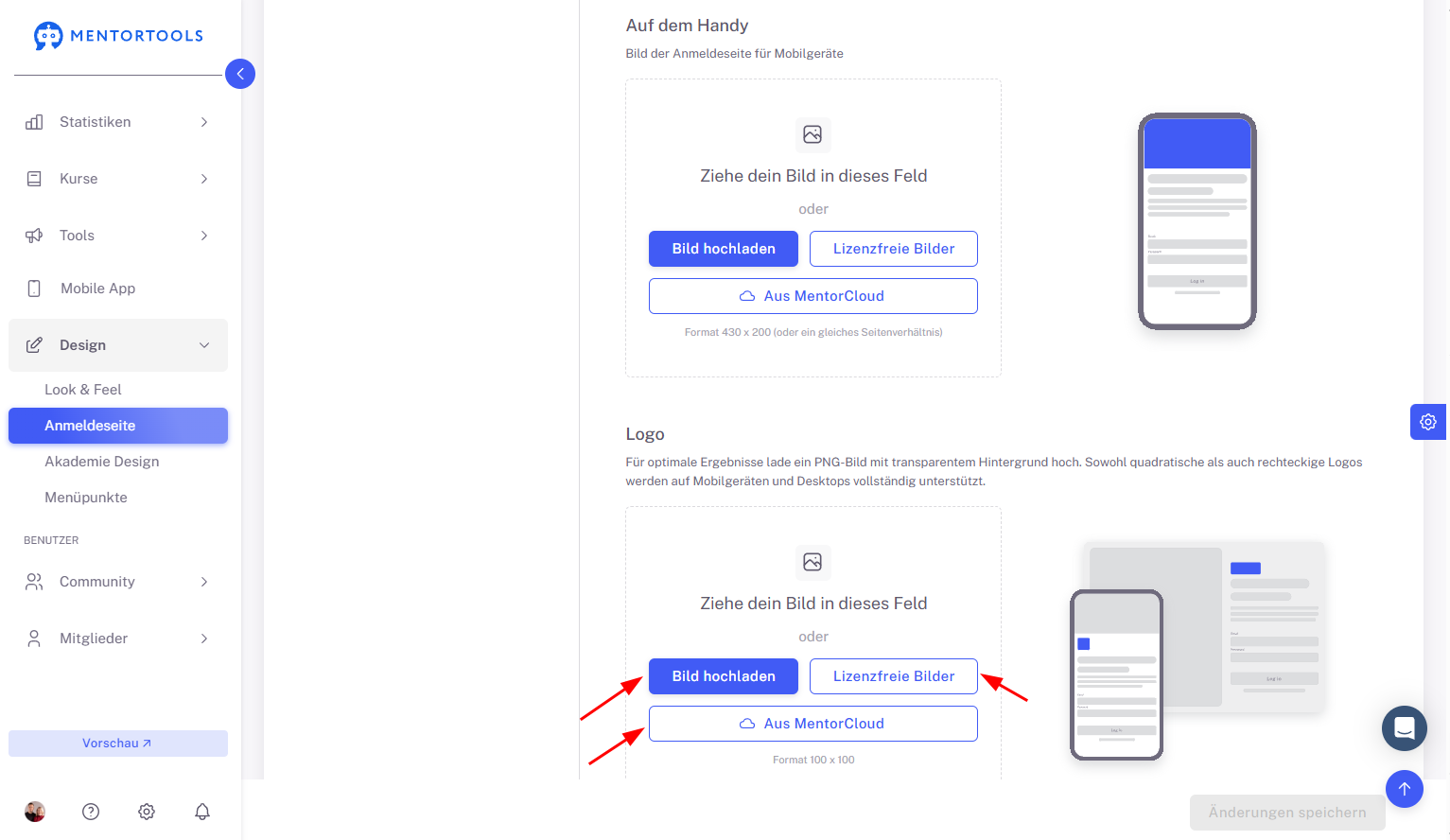This screenshot has width=1450, height=840.
Task: Collapse the sidebar with the blue arrow
Action: click(x=240, y=74)
